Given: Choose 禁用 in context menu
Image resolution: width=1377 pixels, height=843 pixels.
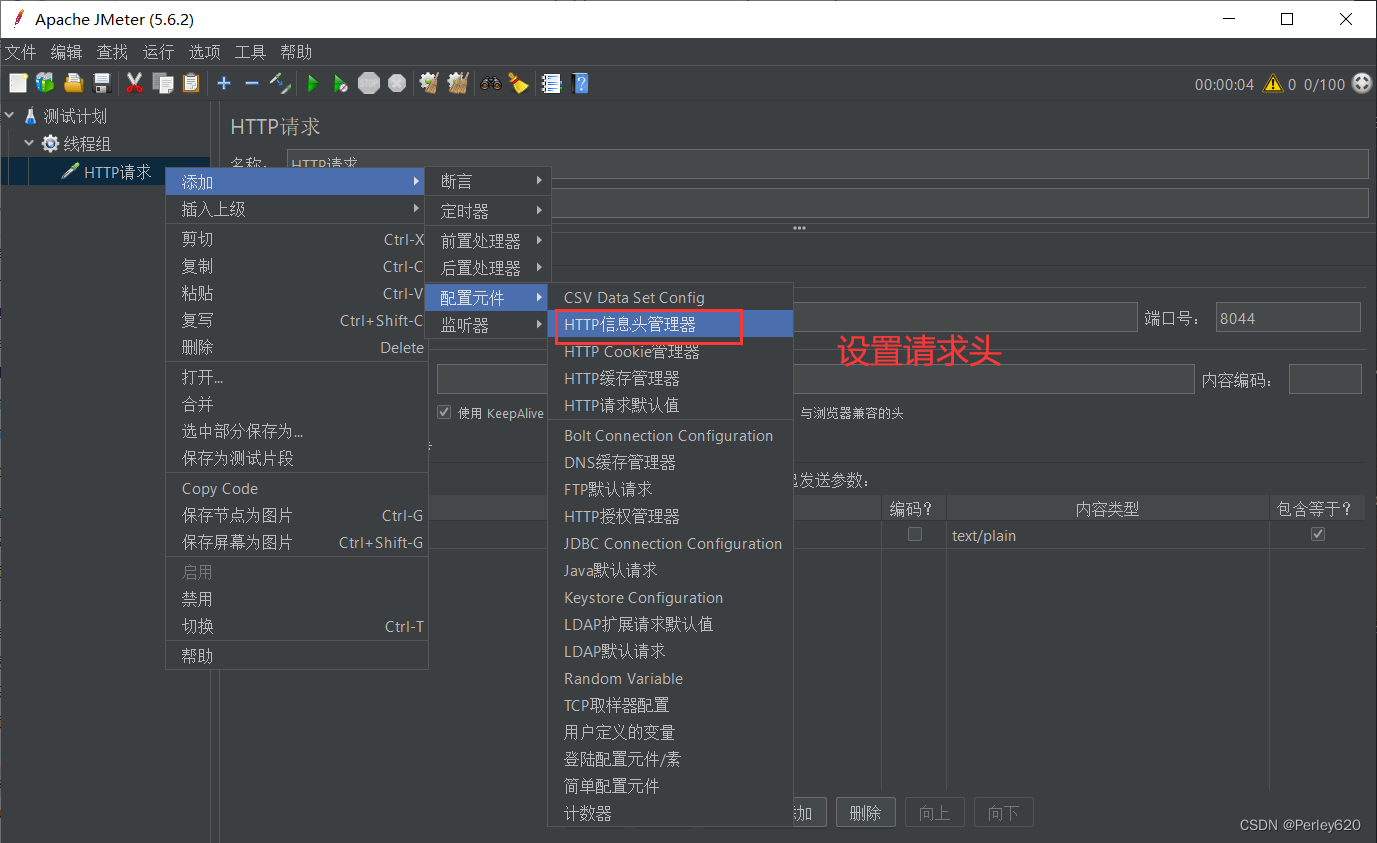Looking at the screenshot, I should tap(297, 599).
